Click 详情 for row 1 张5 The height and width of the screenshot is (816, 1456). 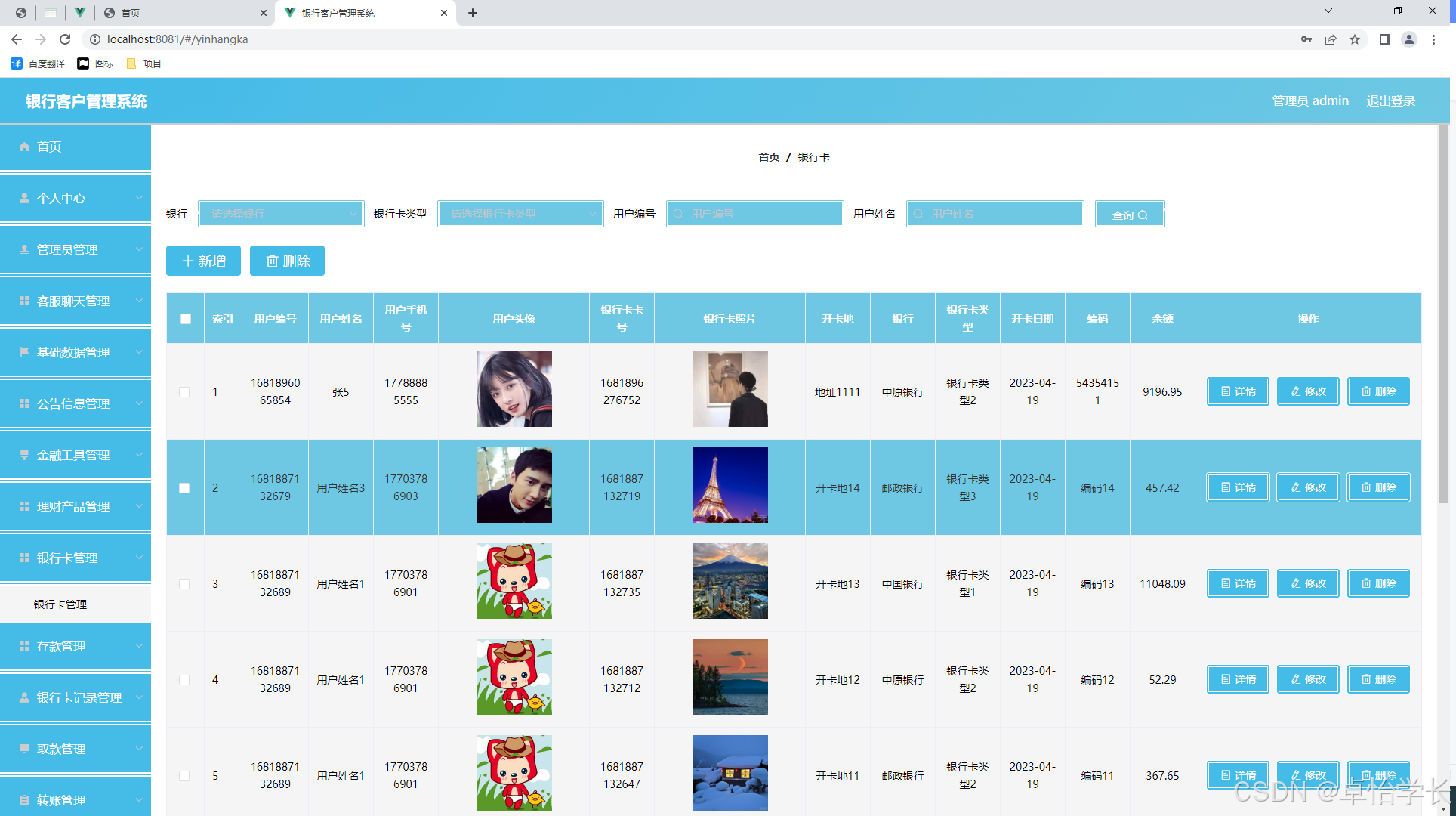click(1238, 391)
